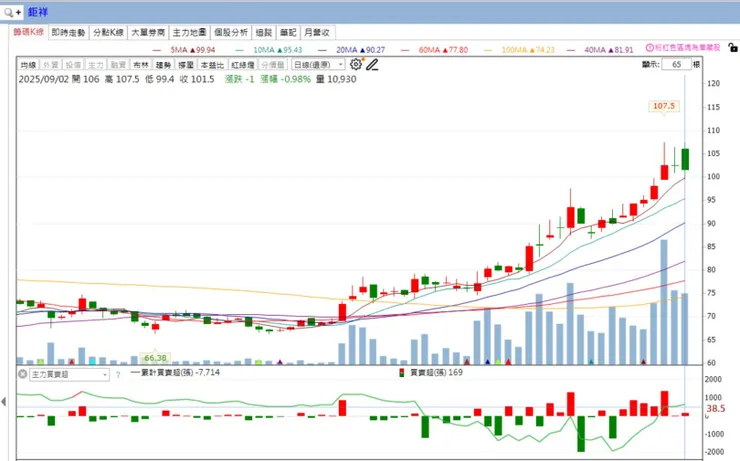The width and height of the screenshot is (740, 461).
Task: Switch to the 組股 tab
Action: coord(264,33)
